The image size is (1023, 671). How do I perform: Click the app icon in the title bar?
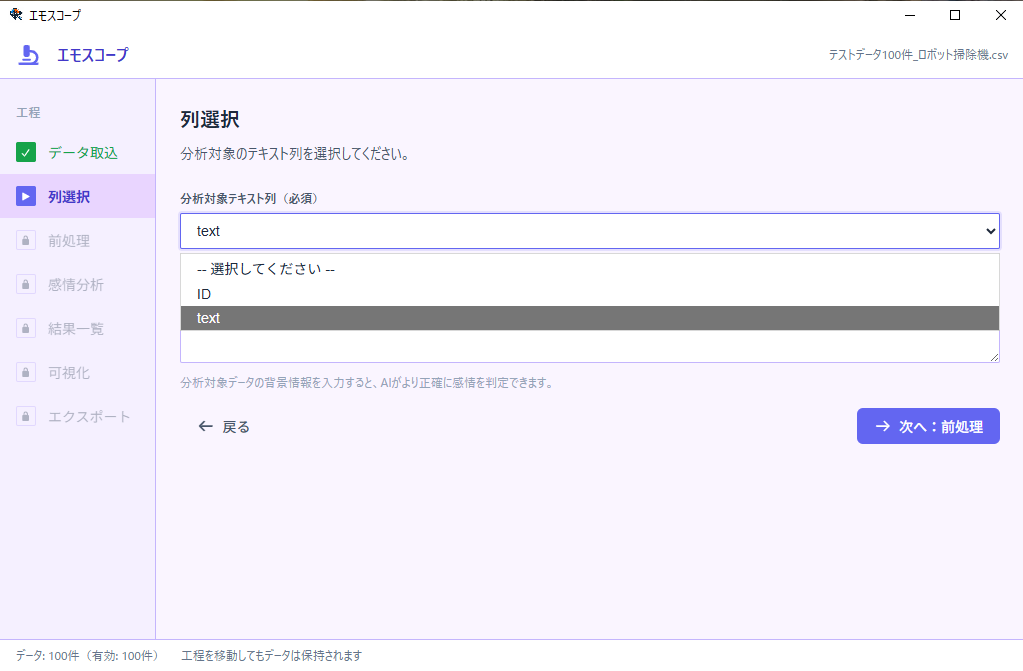click(x=16, y=14)
